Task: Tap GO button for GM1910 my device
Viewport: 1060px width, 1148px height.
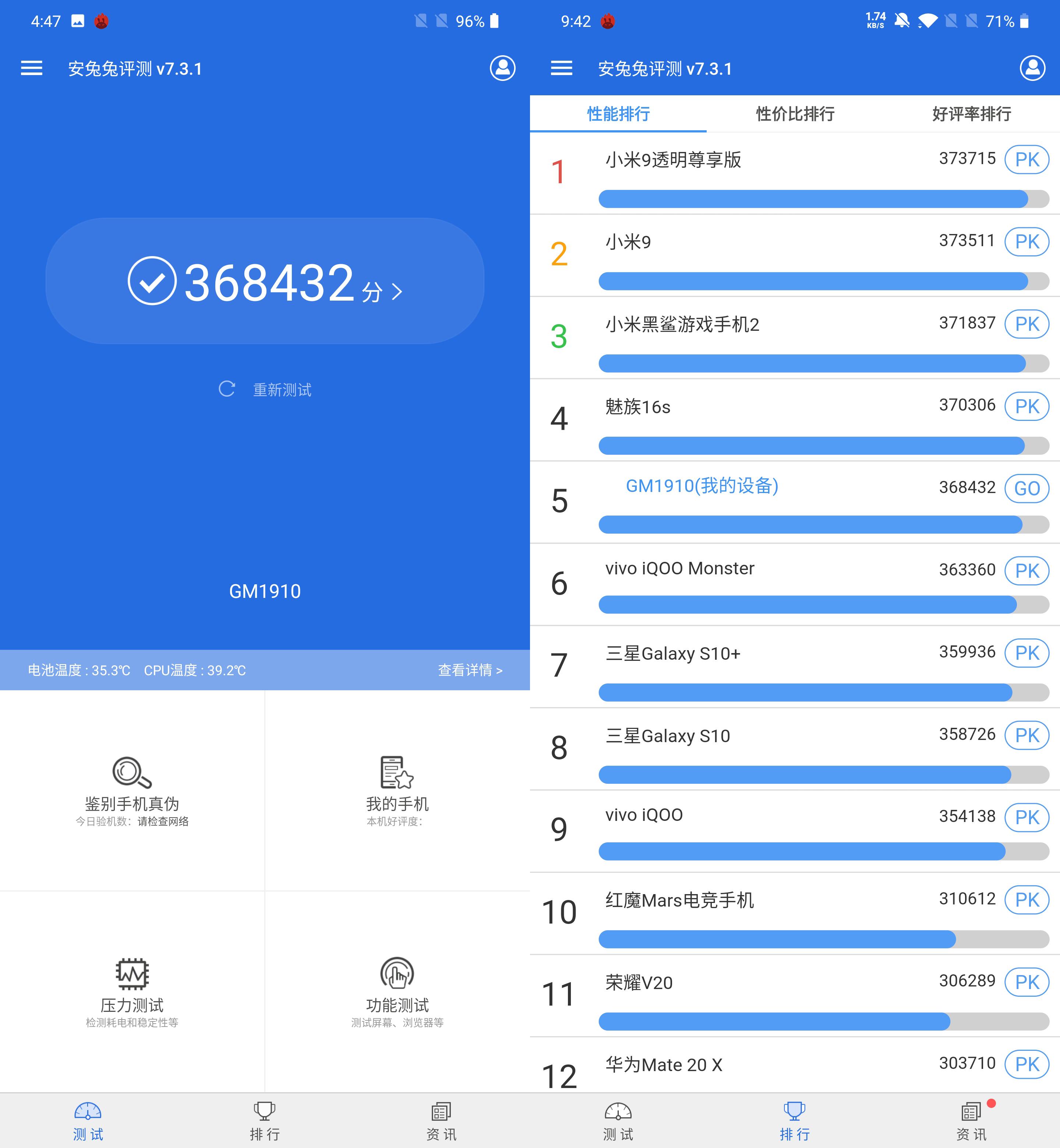Action: (x=1026, y=489)
